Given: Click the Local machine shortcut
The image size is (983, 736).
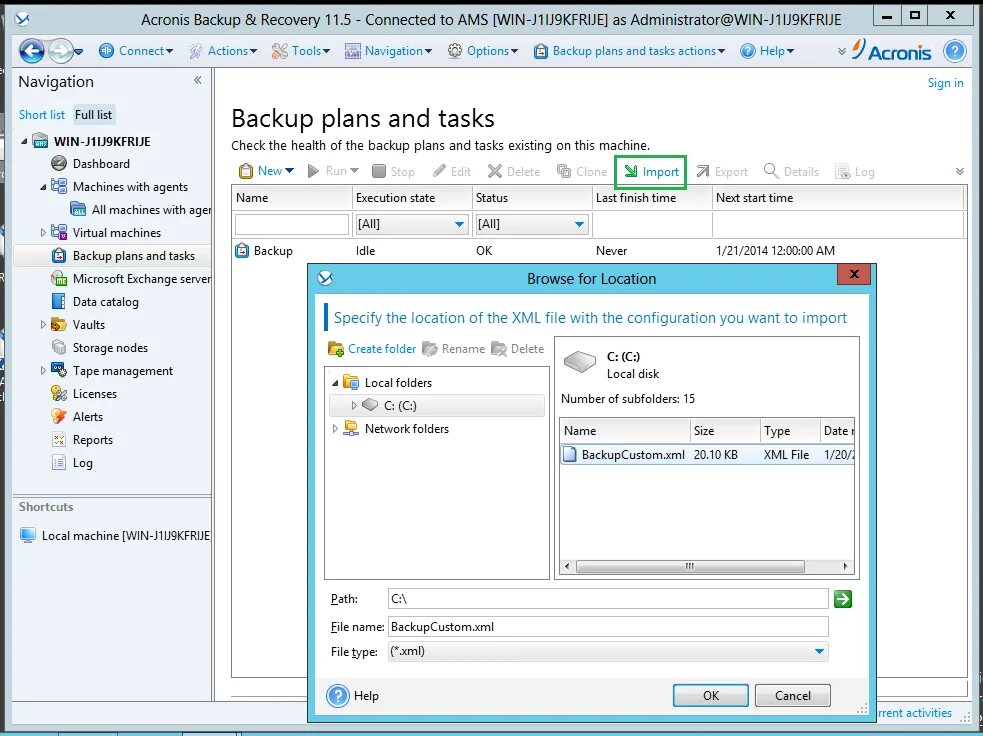Looking at the screenshot, I should pos(115,536).
